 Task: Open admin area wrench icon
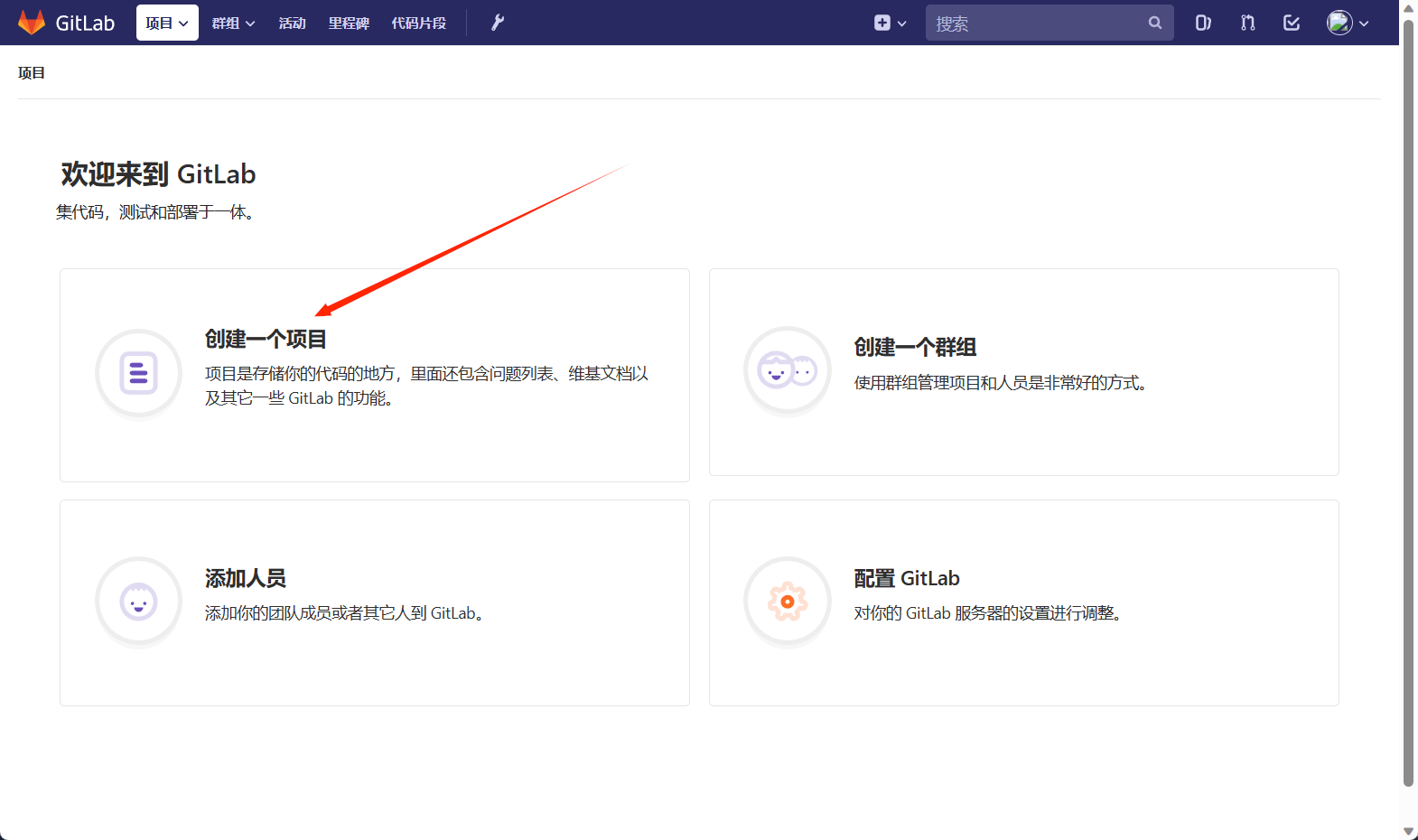tap(498, 23)
